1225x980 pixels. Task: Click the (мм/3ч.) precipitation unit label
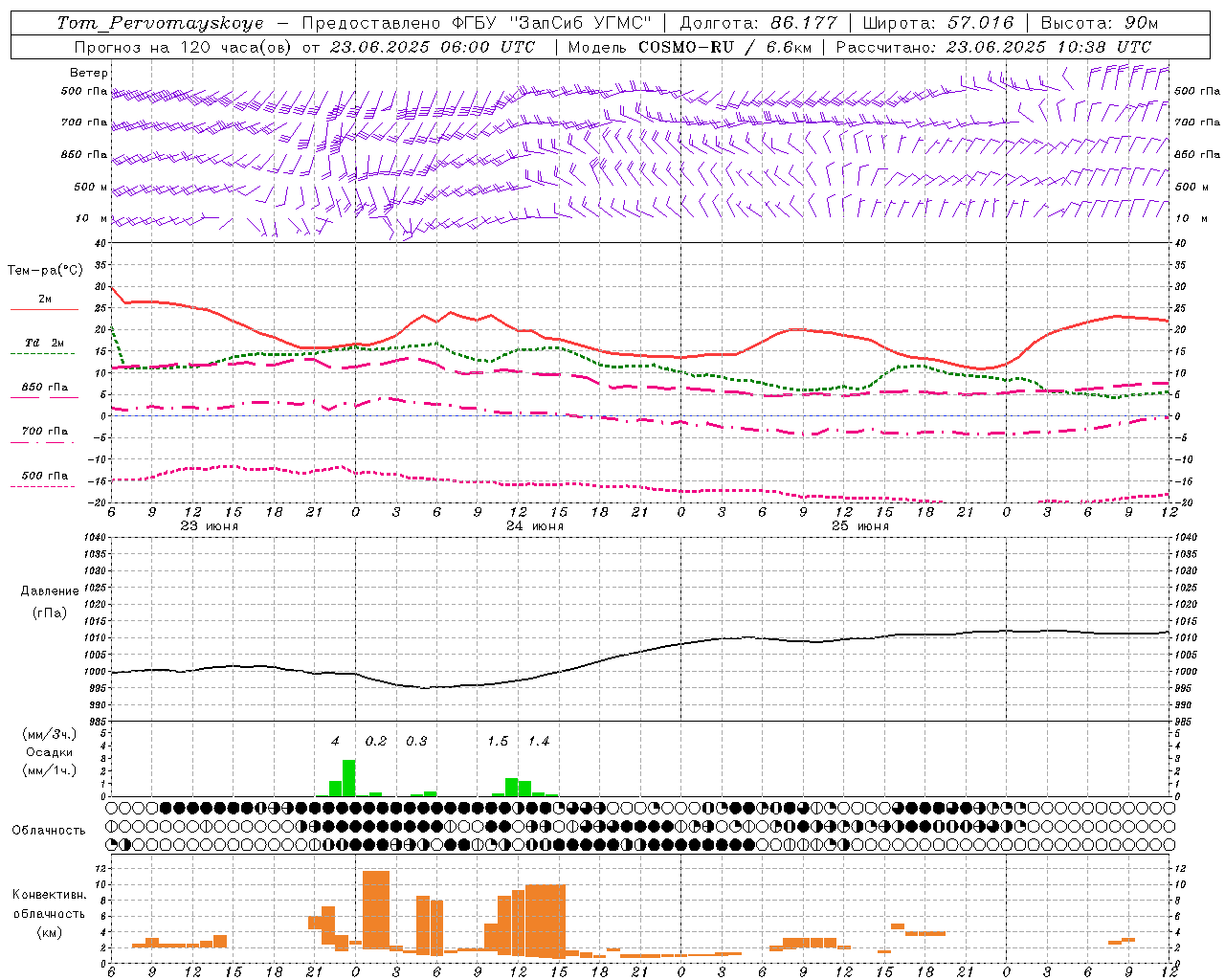[x=50, y=734]
